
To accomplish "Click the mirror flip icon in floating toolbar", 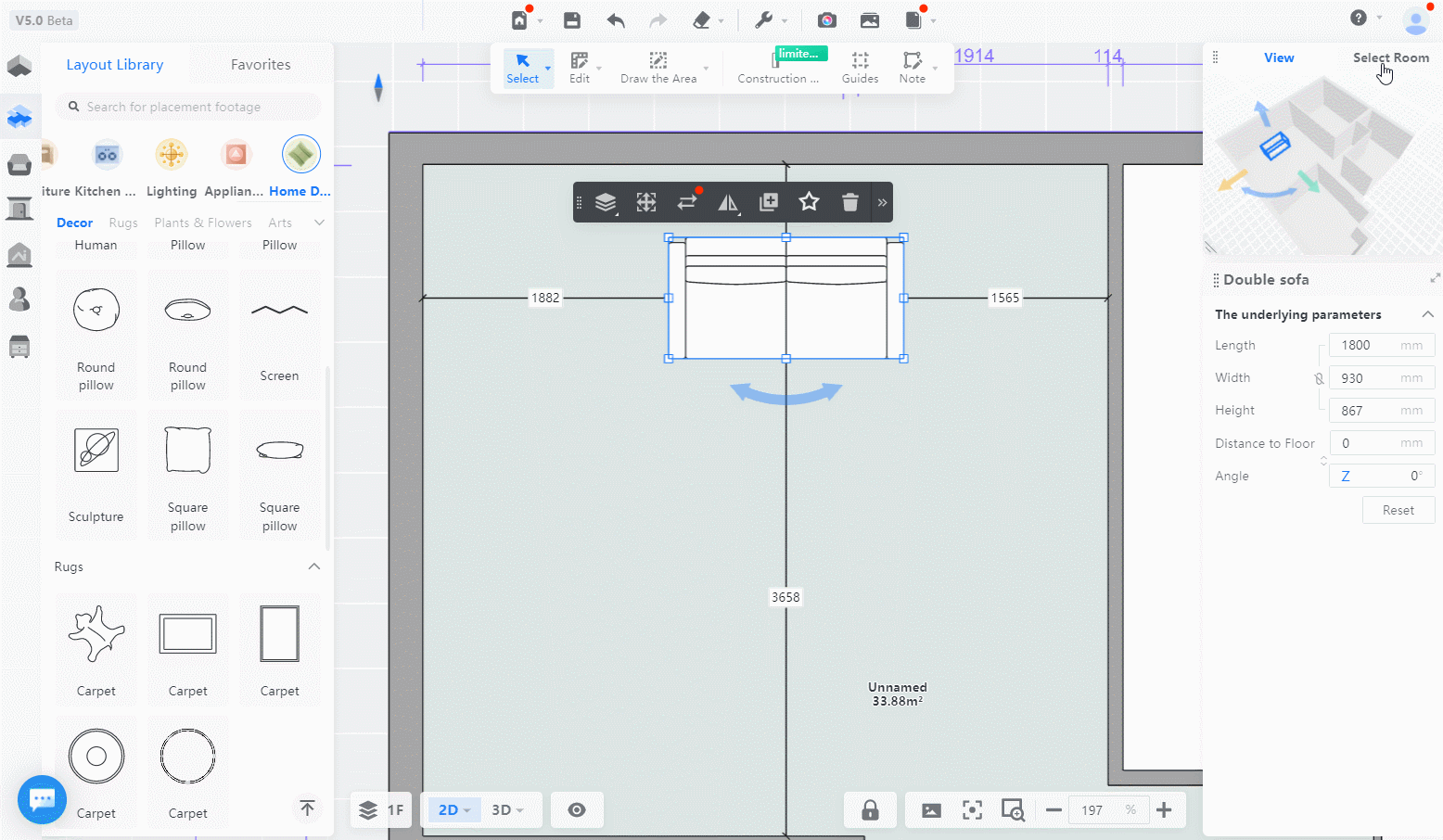I will [x=728, y=202].
